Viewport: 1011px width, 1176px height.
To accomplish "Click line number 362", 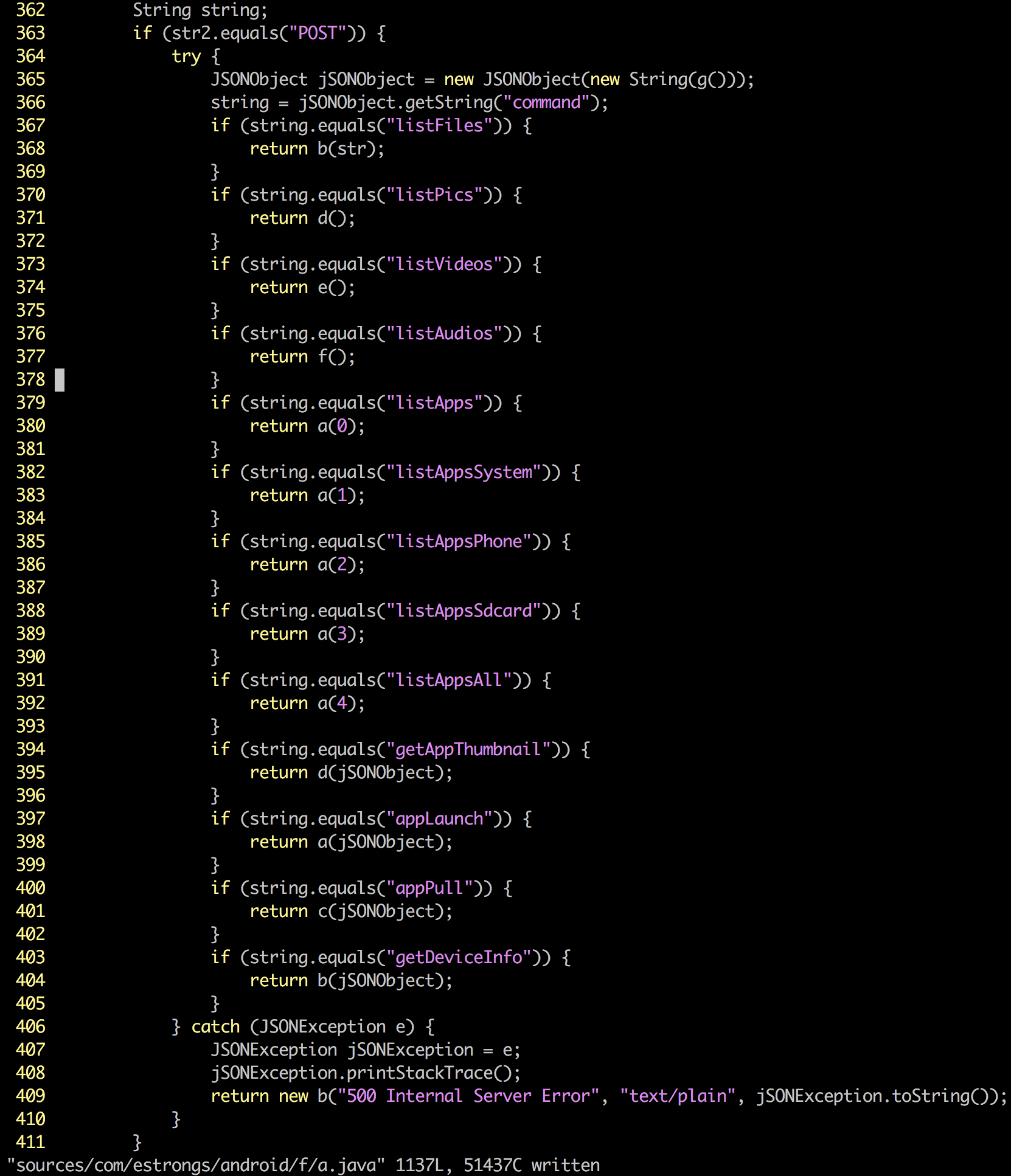I will click(x=30, y=10).
